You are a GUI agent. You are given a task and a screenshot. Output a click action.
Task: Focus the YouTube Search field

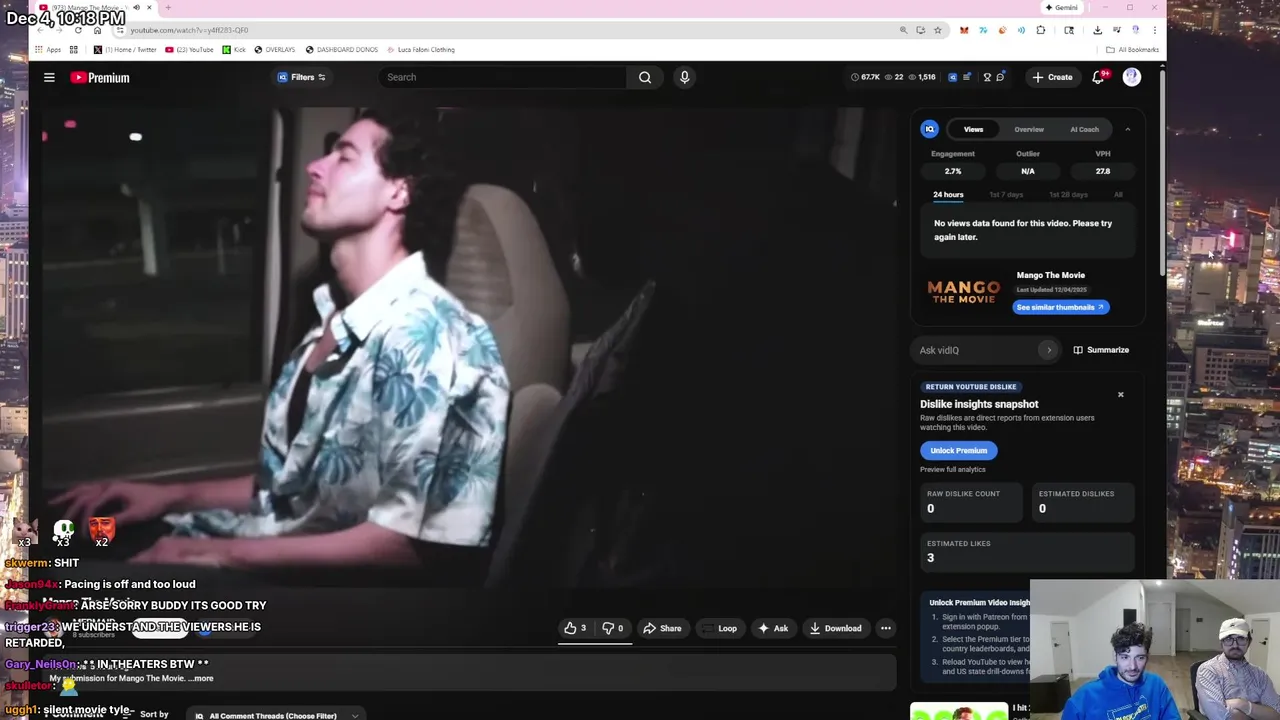coord(503,77)
